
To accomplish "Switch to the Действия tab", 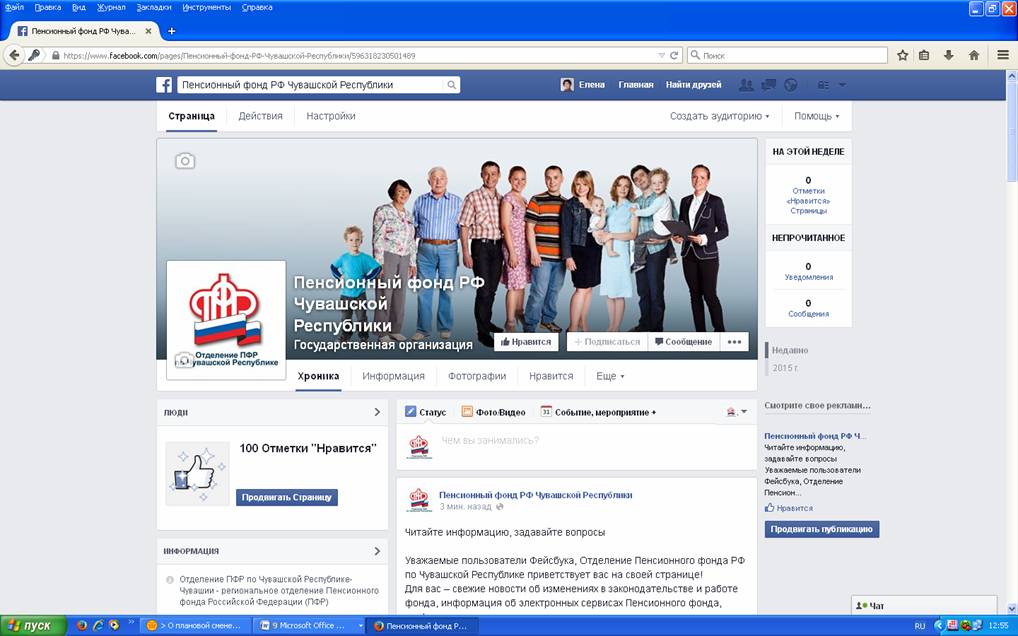I will pos(260,116).
